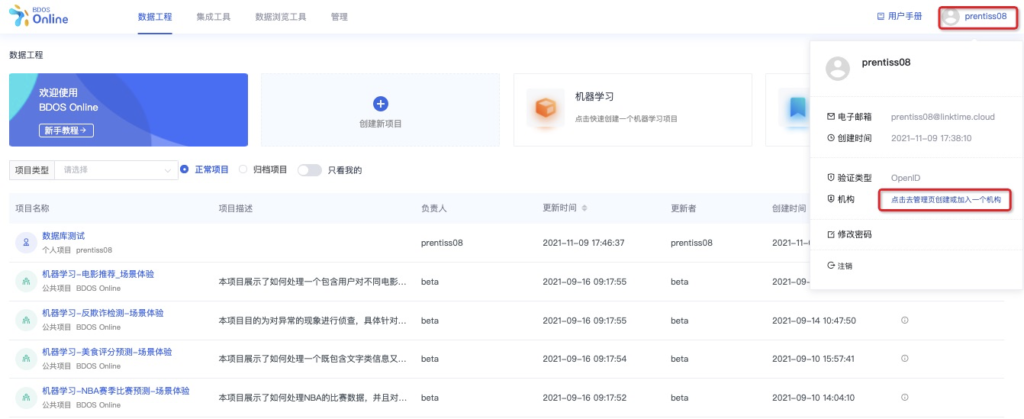Viewport: 1024px width, 419px height.
Task: Open the 机器学习-美食评分预测-场景体验 project
Action: click(107, 352)
